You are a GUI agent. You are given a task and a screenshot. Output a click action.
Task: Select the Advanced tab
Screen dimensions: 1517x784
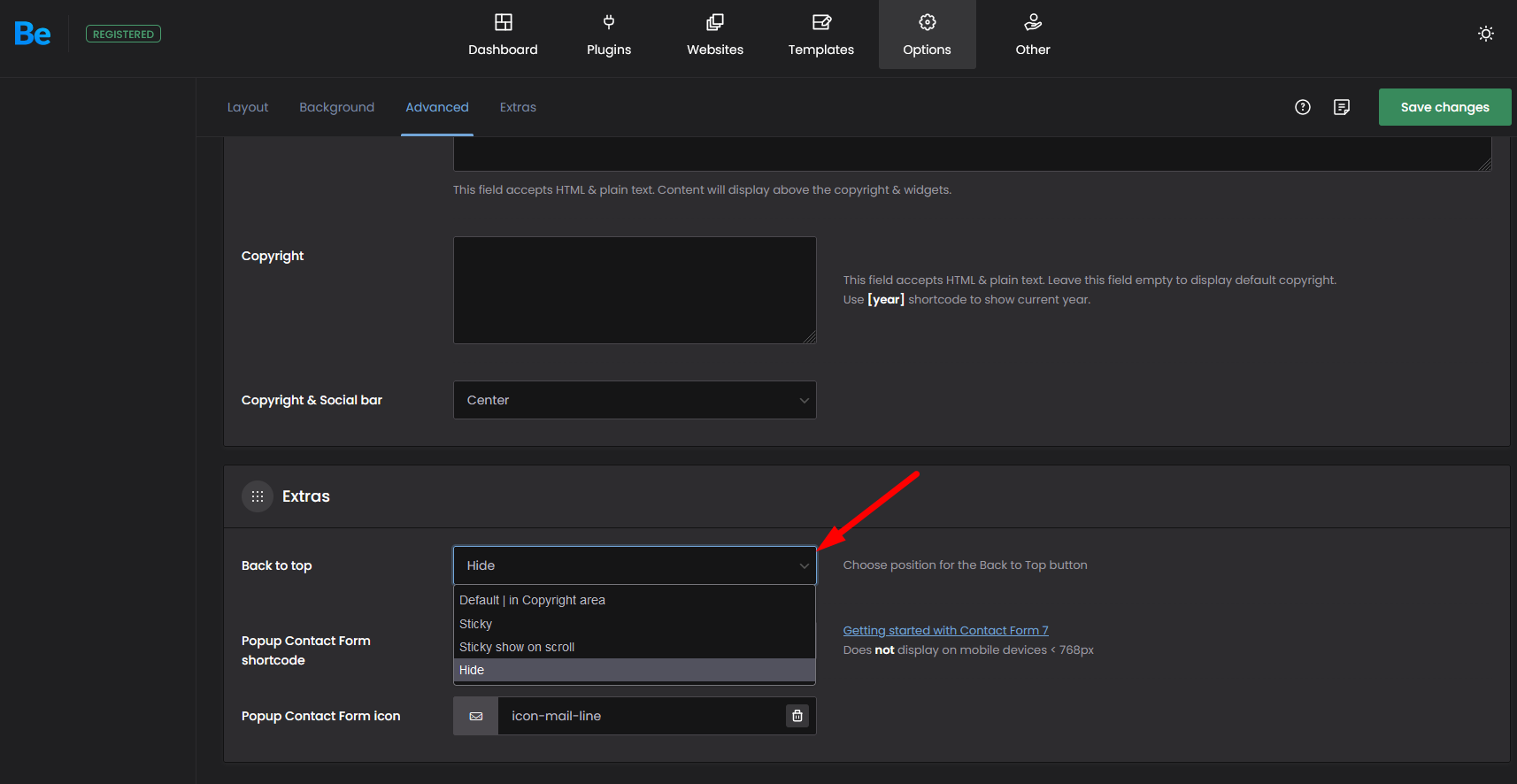pos(437,107)
